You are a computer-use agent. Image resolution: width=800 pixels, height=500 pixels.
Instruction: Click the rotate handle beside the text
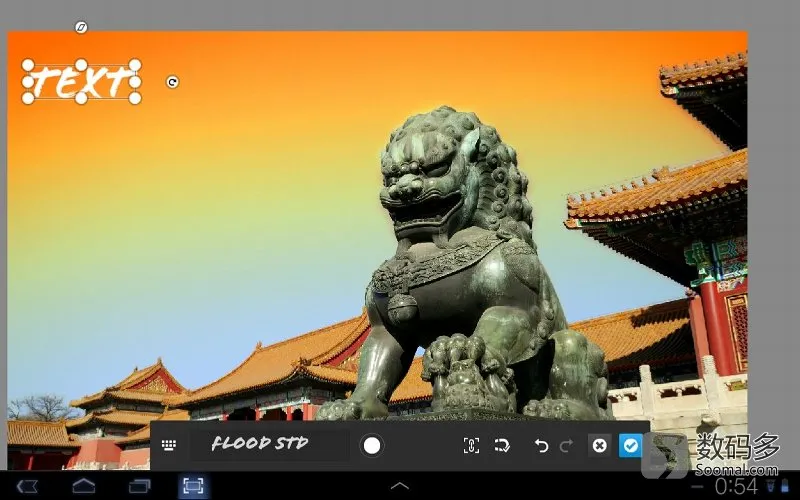[x=172, y=82]
